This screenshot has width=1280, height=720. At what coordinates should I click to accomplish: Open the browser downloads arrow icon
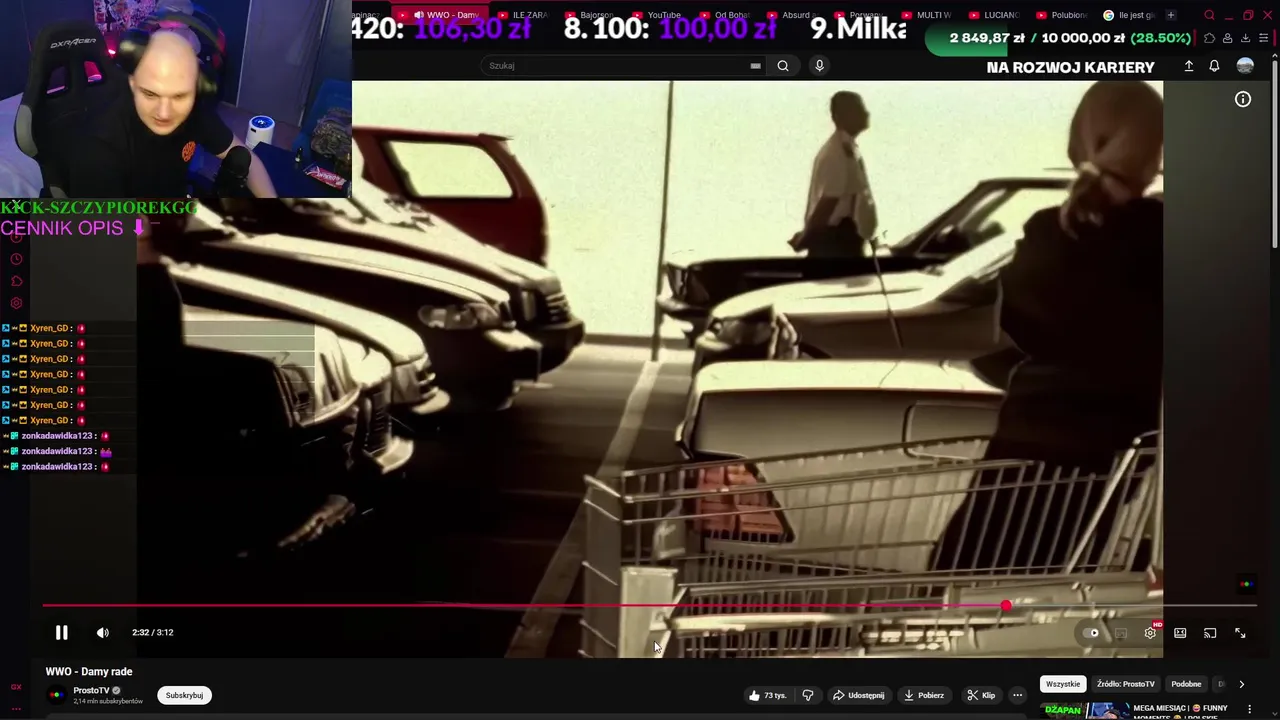click(x=1245, y=38)
